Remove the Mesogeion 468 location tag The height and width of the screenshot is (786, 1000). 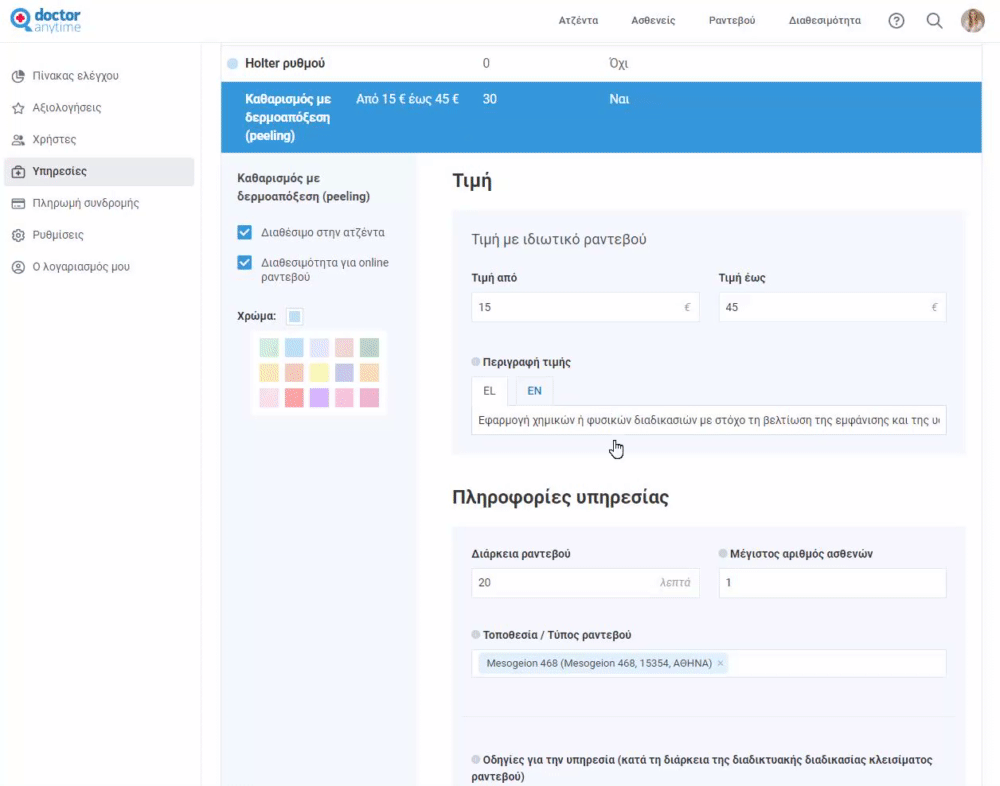point(720,664)
